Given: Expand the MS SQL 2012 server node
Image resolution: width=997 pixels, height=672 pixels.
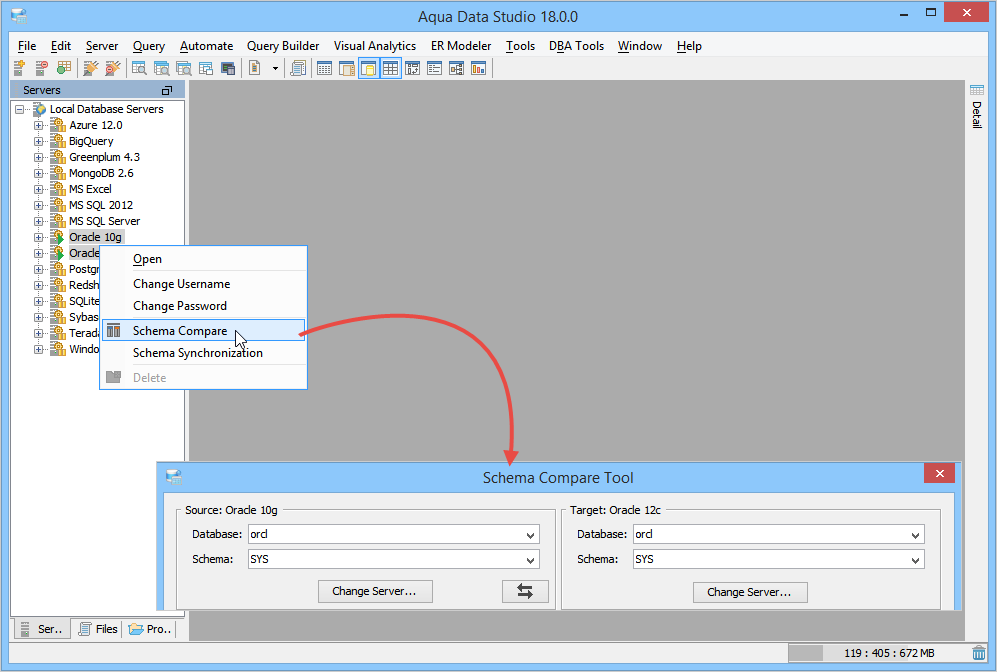Looking at the screenshot, I should pyautogui.click(x=38, y=205).
